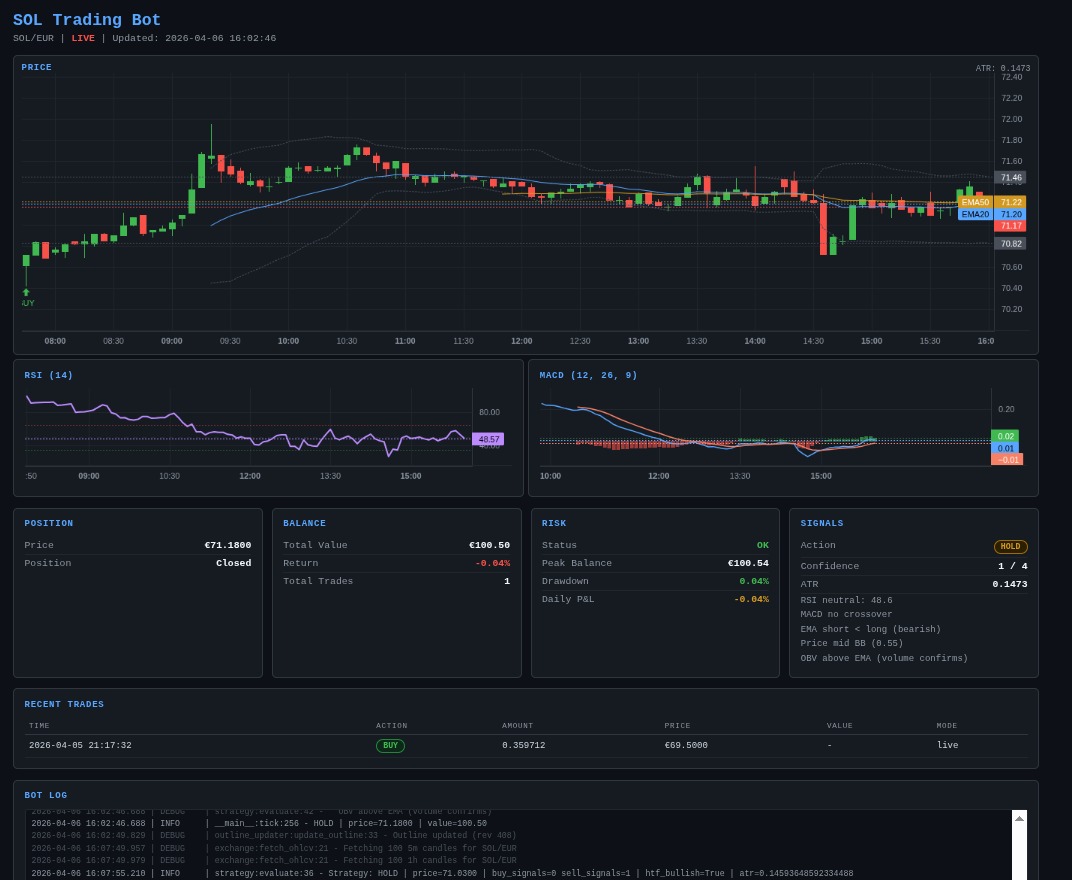Toggle the blue EMA20 value badge visibility
The height and width of the screenshot is (880, 1072).
pos(1011,214)
